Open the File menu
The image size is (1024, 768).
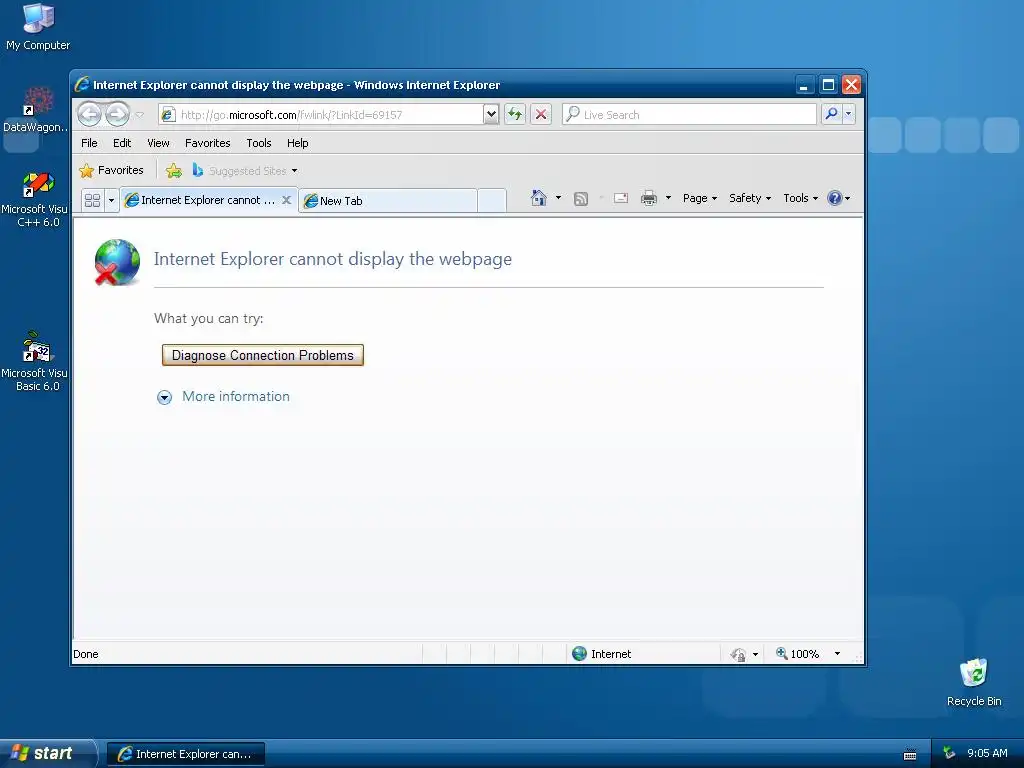[89, 143]
